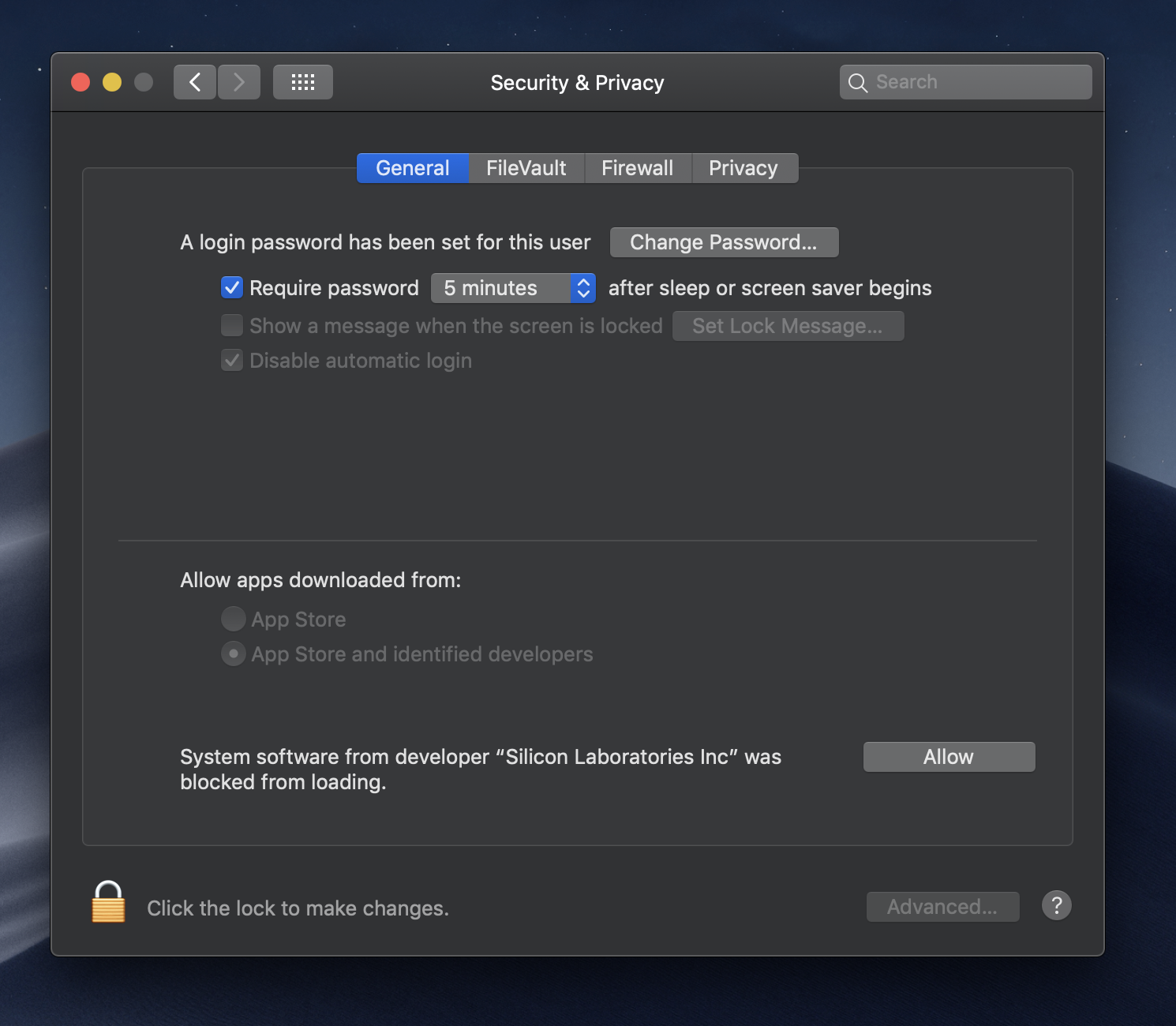
Task: Focus the Search input field
Action: pos(966,82)
